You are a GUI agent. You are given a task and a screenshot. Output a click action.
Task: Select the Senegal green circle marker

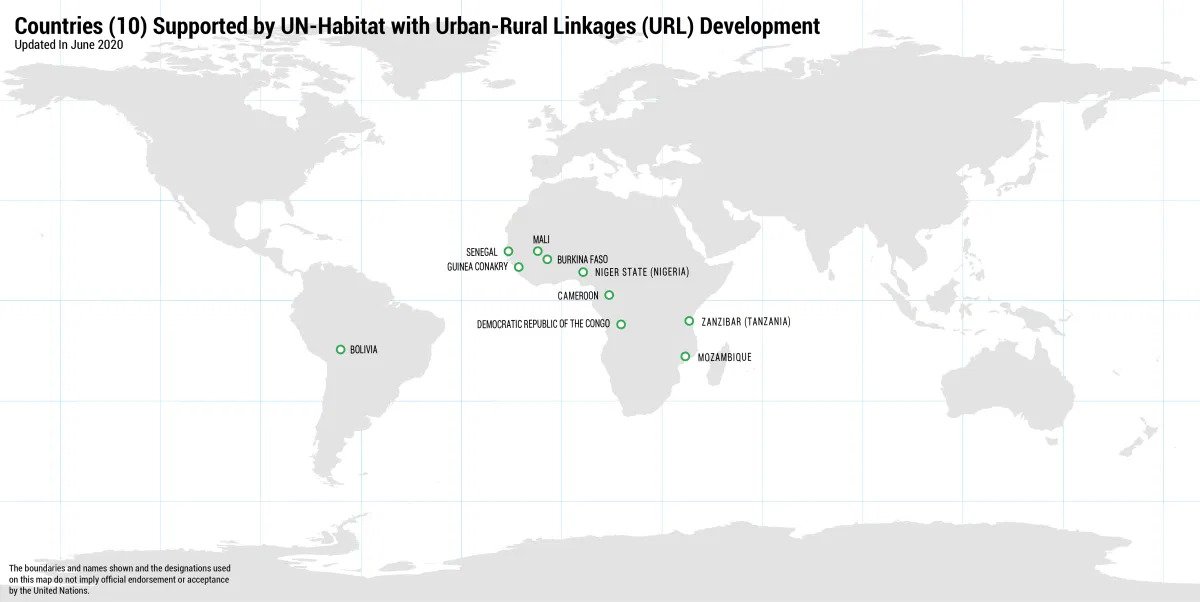click(508, 251)
